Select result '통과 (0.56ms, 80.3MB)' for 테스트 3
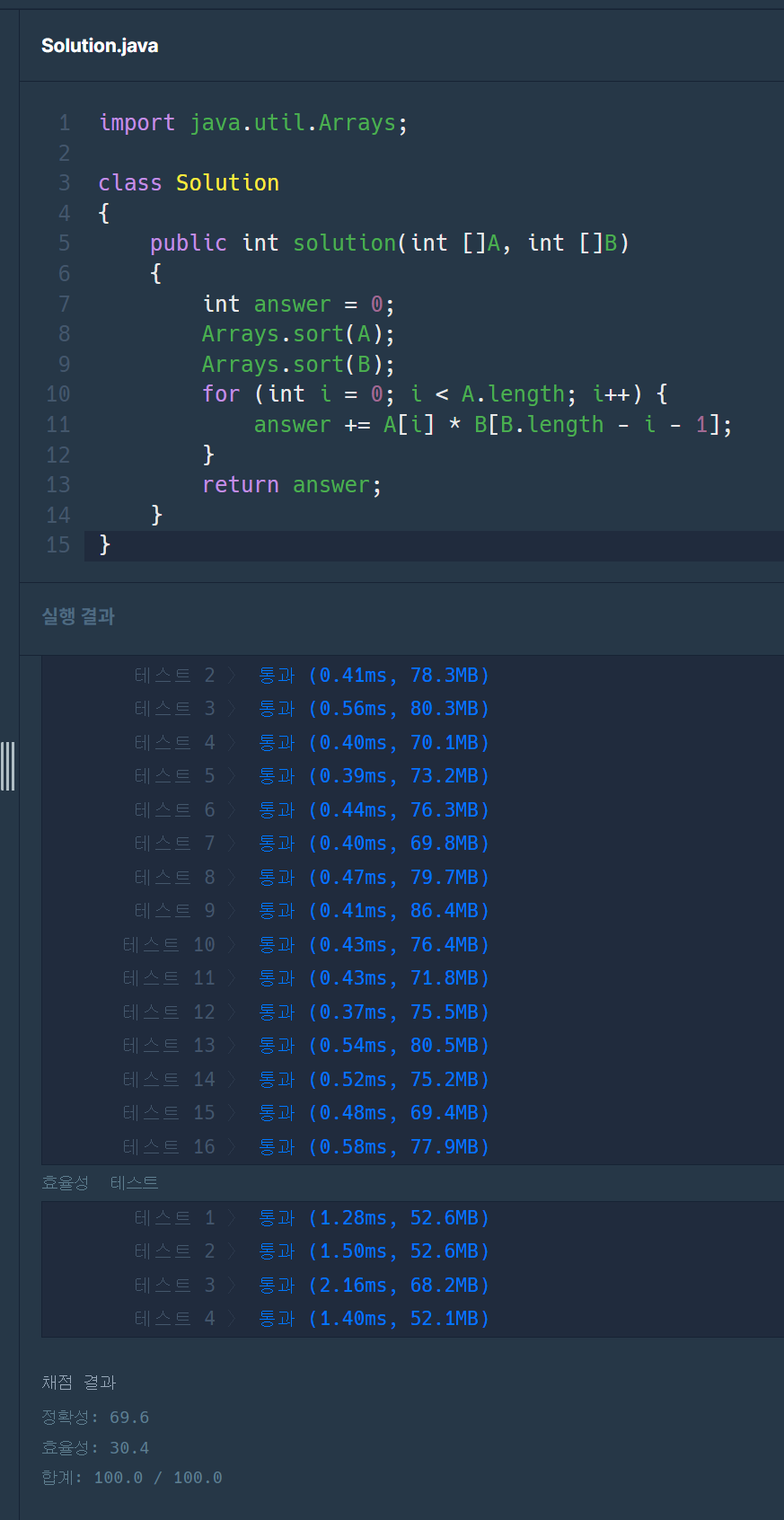This screenshot has height=1520, width=784. pyautogui.click(x=374, y=708)
